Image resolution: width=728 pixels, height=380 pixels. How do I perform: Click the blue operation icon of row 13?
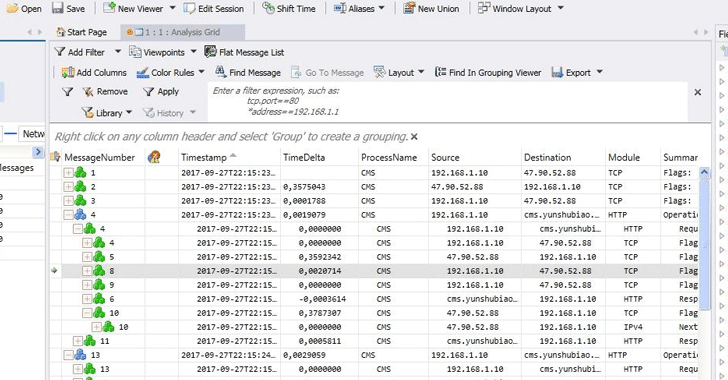point(80,355)
